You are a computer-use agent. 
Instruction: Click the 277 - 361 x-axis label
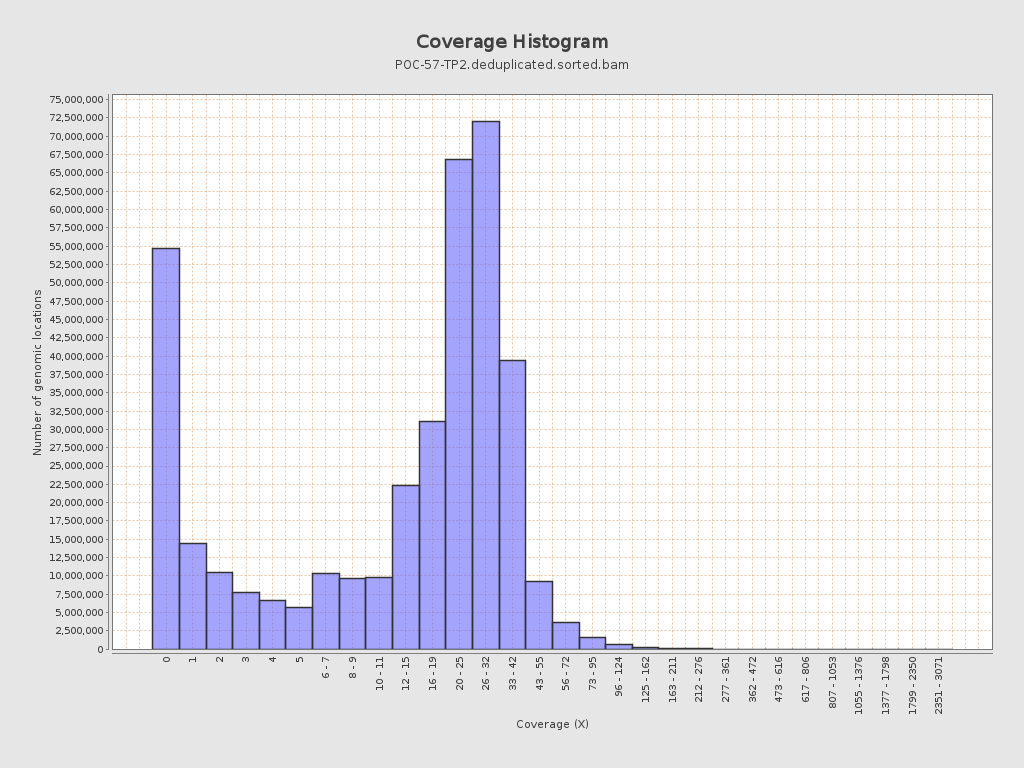(x=726, y=679)
